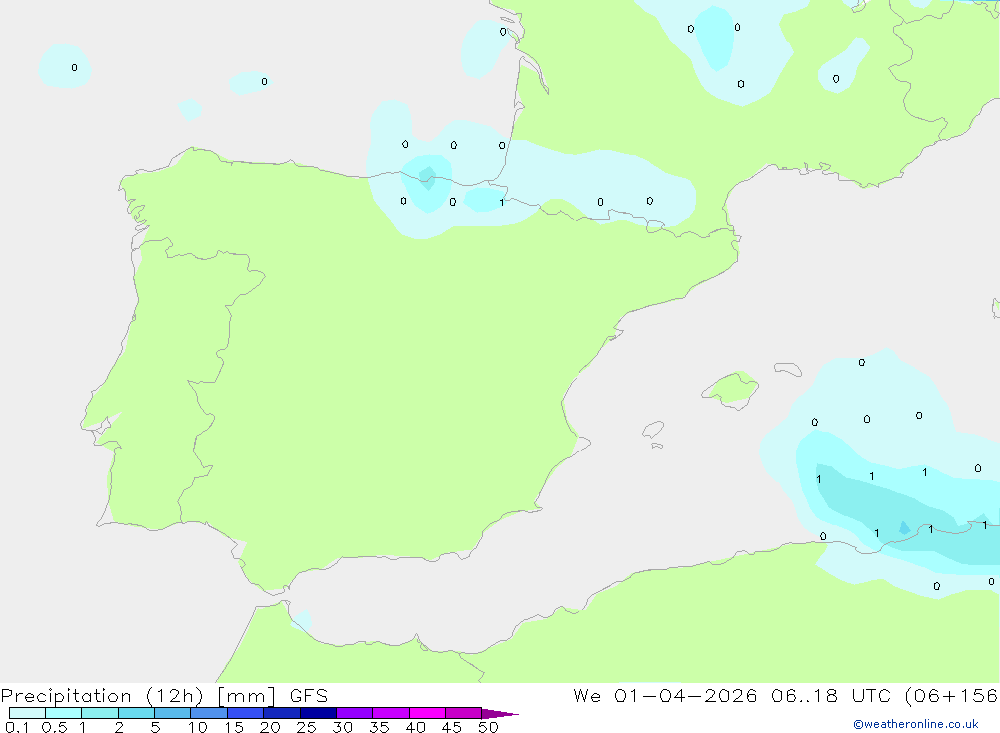Select the legend swatch between 2 and 5
This screenshot has width=1000, height=733.
click(x=136, y=713)
